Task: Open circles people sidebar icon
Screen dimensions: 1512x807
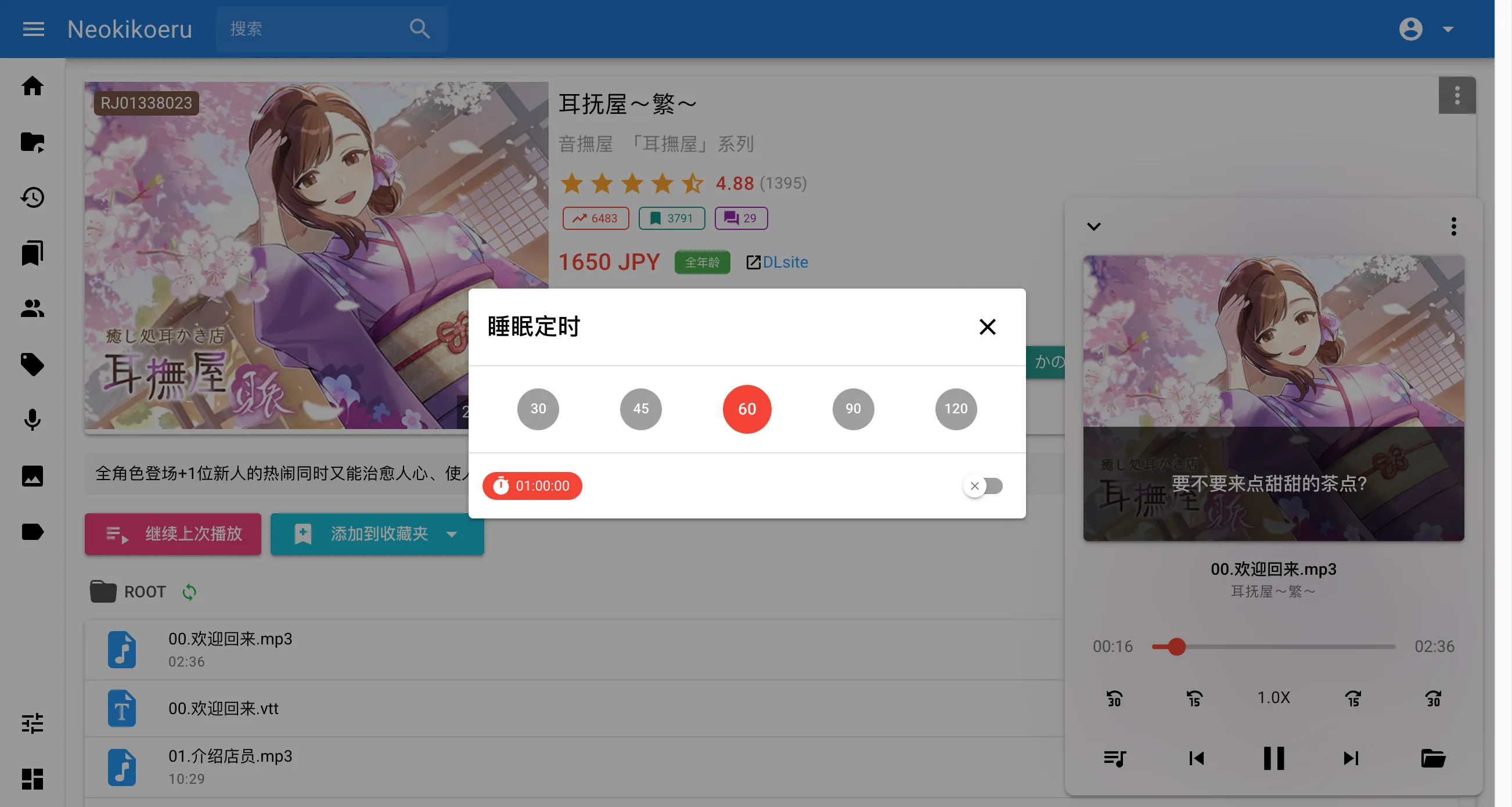Action: pos(33,309)
